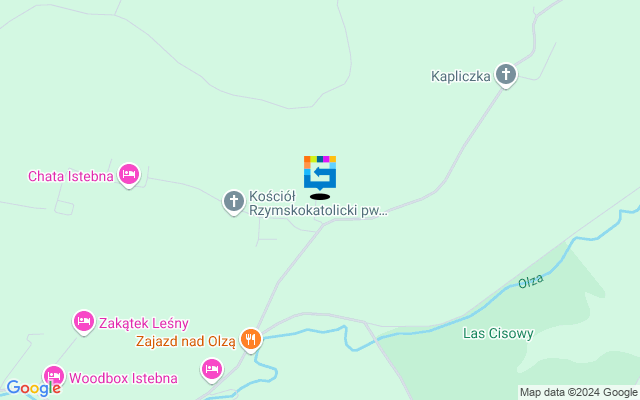
Task: Click the Olza river name label
Action: point(531,281)
